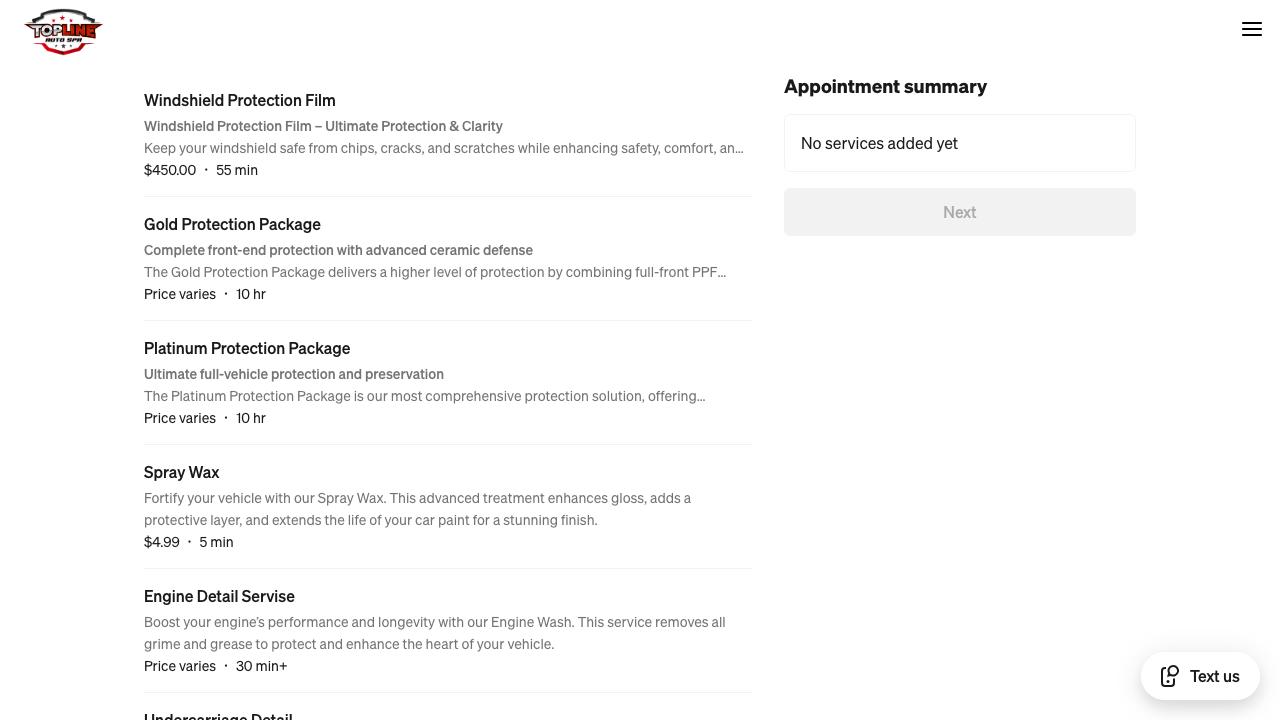The image size is (1280, 720).
Task: Click the phone chat icon beside Text us
Action: (1170, 676)
